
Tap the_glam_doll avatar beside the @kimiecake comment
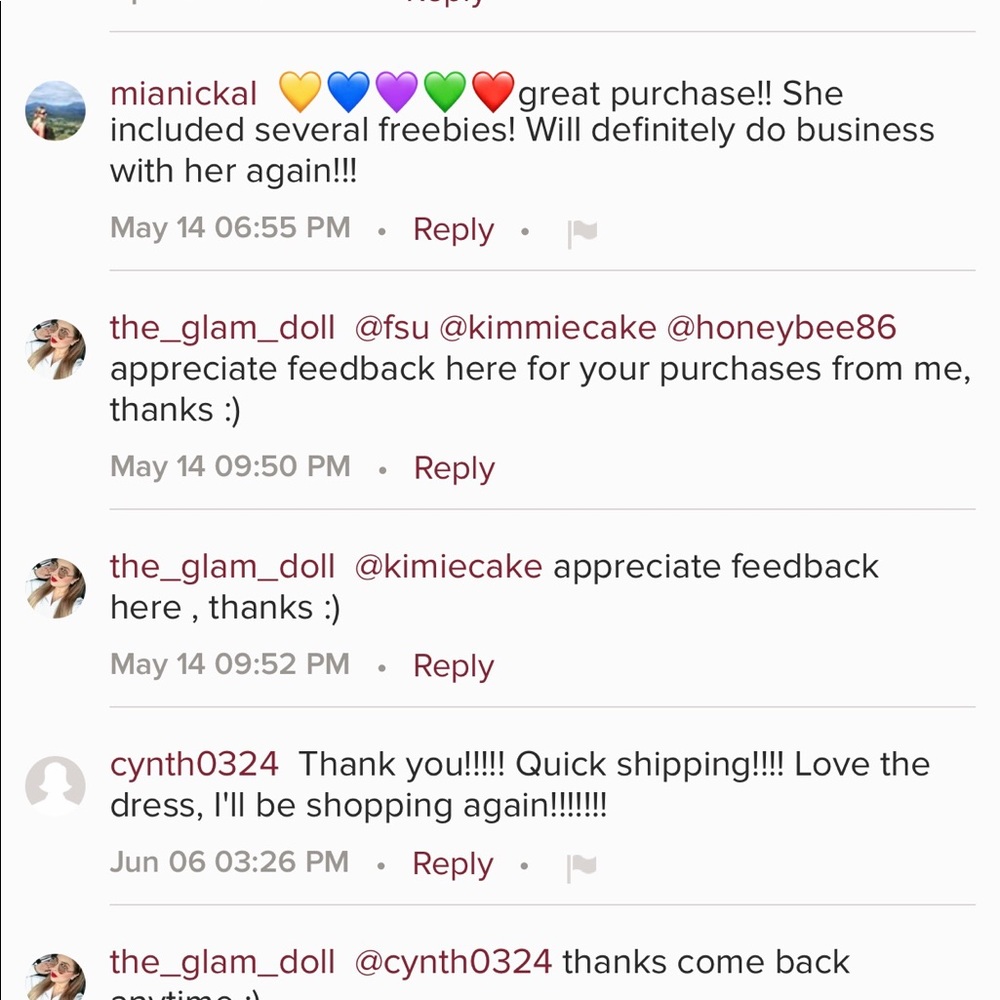55,587
